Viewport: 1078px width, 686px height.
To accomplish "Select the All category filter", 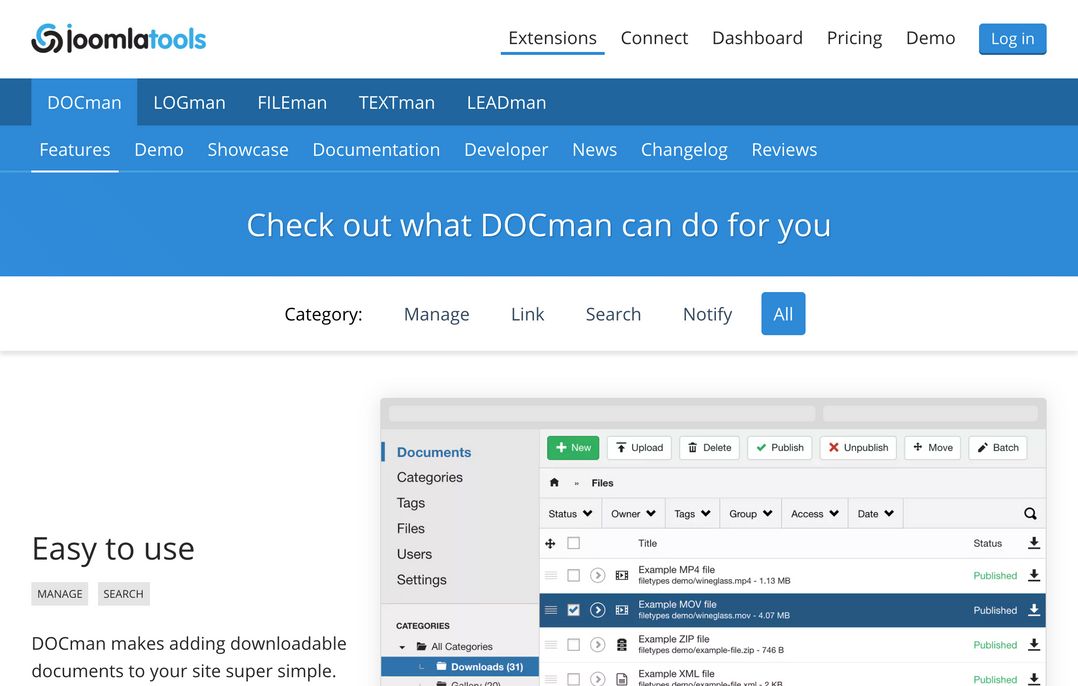I will [x=783, y=314].
